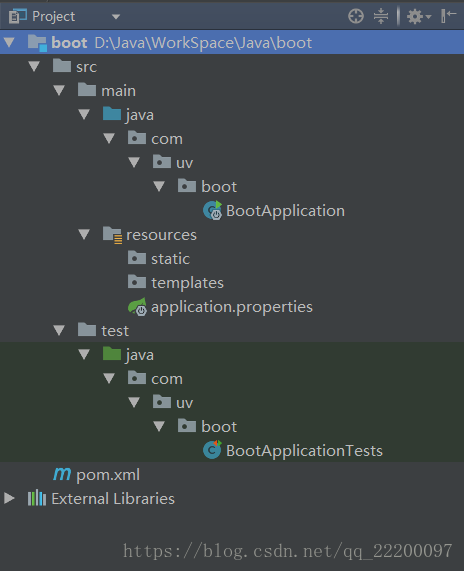Click the green java test folder icon

tap(112, 354)
